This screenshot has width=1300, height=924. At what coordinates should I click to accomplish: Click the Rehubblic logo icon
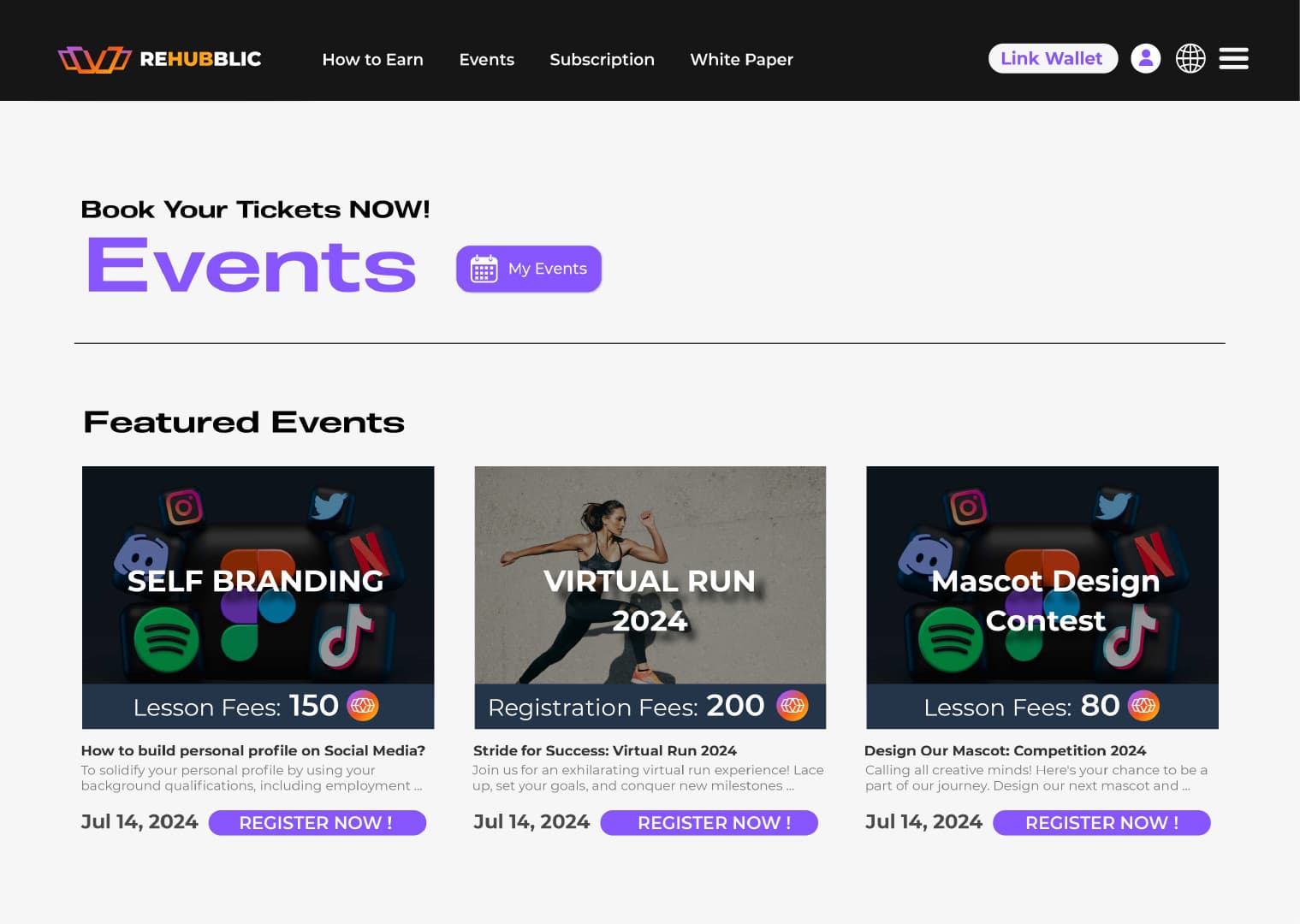pyautogui.click(x=94, y=59)
